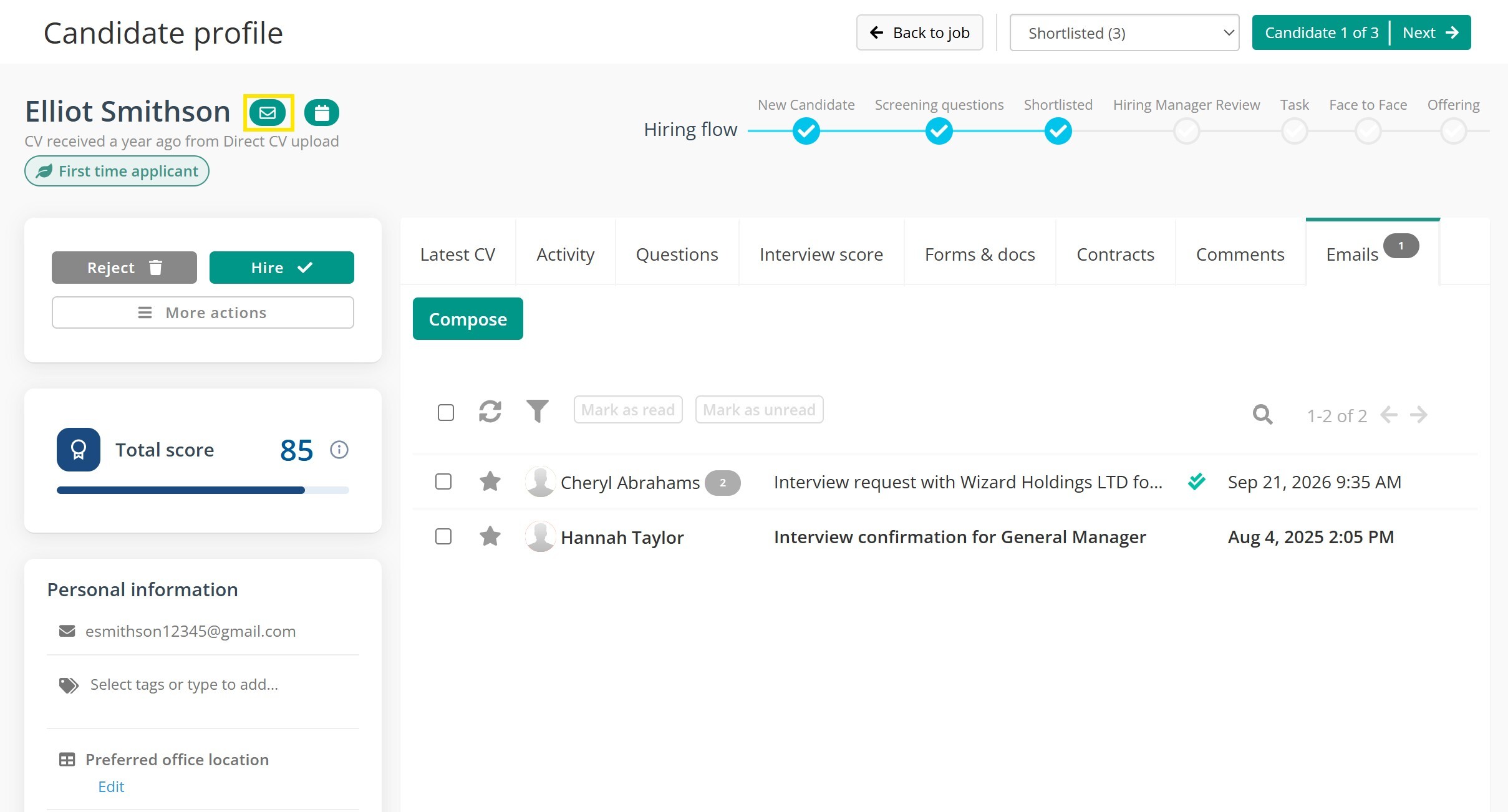Switch to the Latest CV tab
The height and width of the screenshot is (812, 1508).
(458, 254)
